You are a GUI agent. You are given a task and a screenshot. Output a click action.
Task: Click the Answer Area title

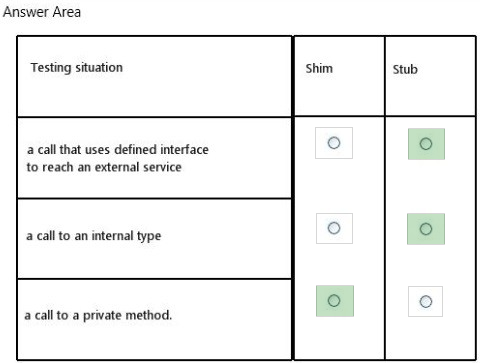[x=42, y=12]
